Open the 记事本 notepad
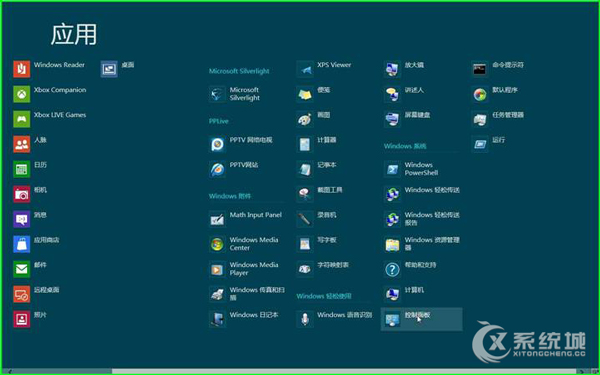Image resolution: width=600 pixels, height=375 pixels. [316, 169]
